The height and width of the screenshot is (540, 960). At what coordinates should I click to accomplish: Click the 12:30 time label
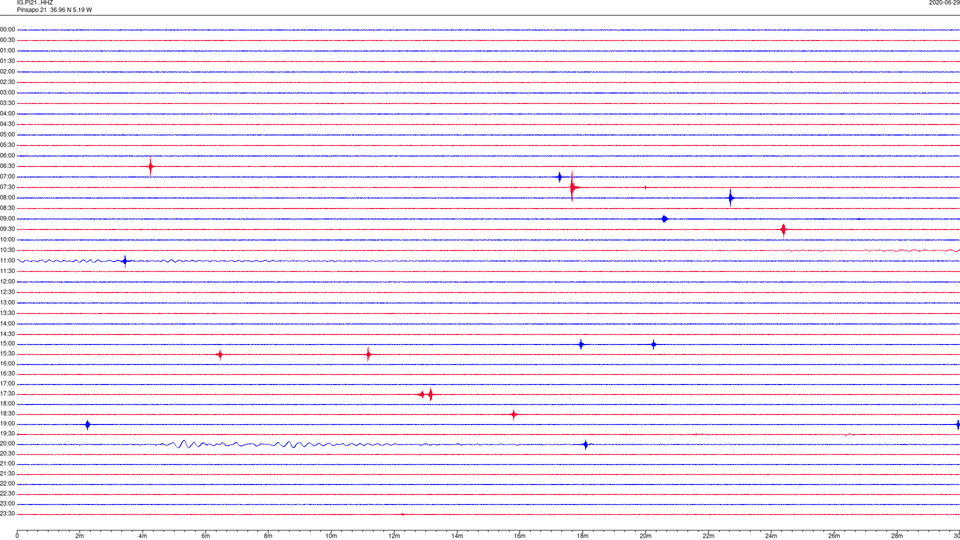coord(7,292)
